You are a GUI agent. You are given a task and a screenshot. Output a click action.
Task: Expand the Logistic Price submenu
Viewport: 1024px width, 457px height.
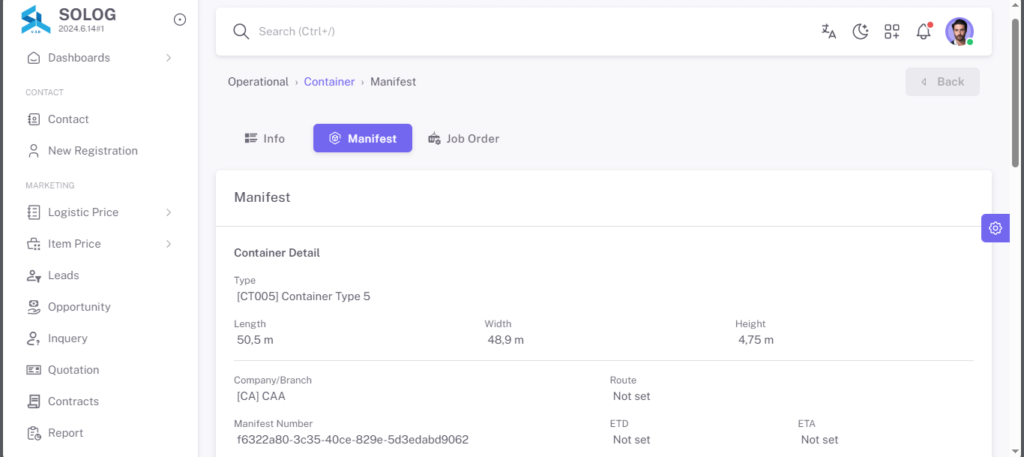tap(99, 212)
